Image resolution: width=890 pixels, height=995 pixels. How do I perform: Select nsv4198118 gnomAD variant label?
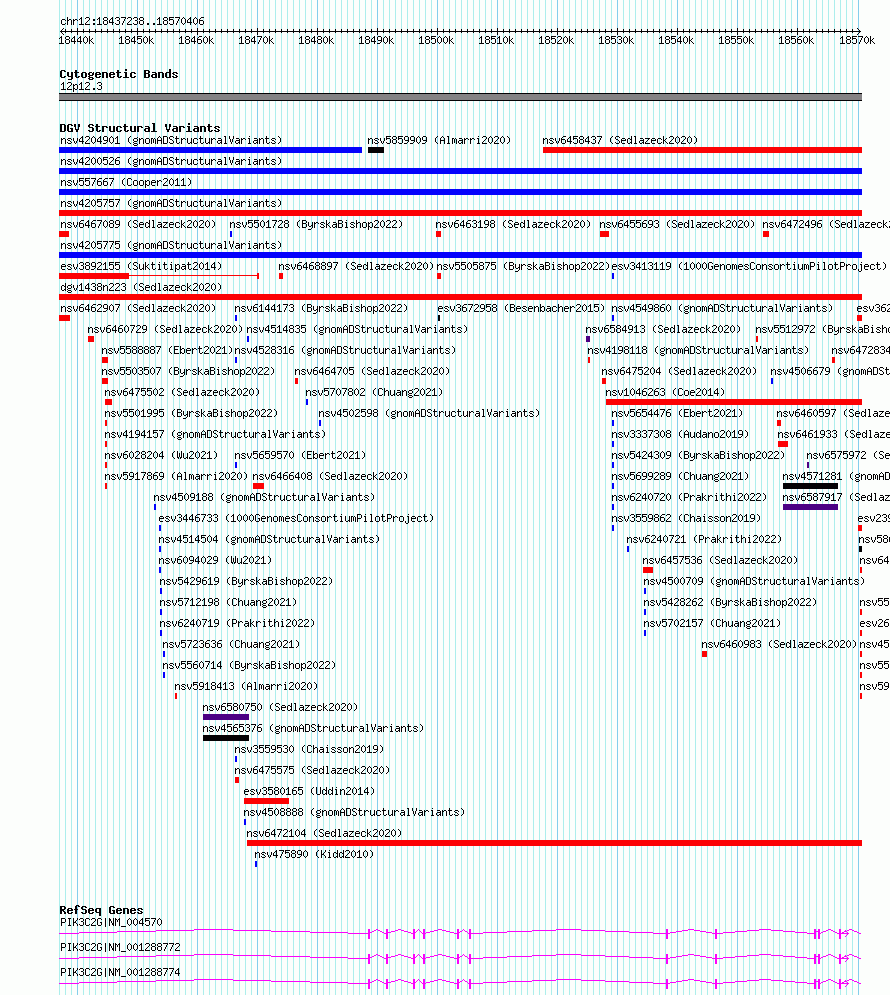[698, 350]
